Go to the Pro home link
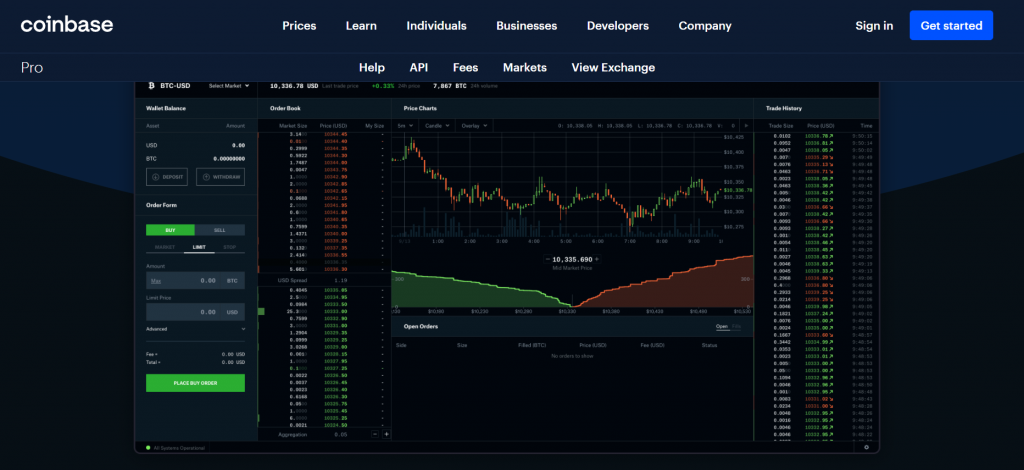1024x470 pixels. pyautogui.click(x=32, y=67)
